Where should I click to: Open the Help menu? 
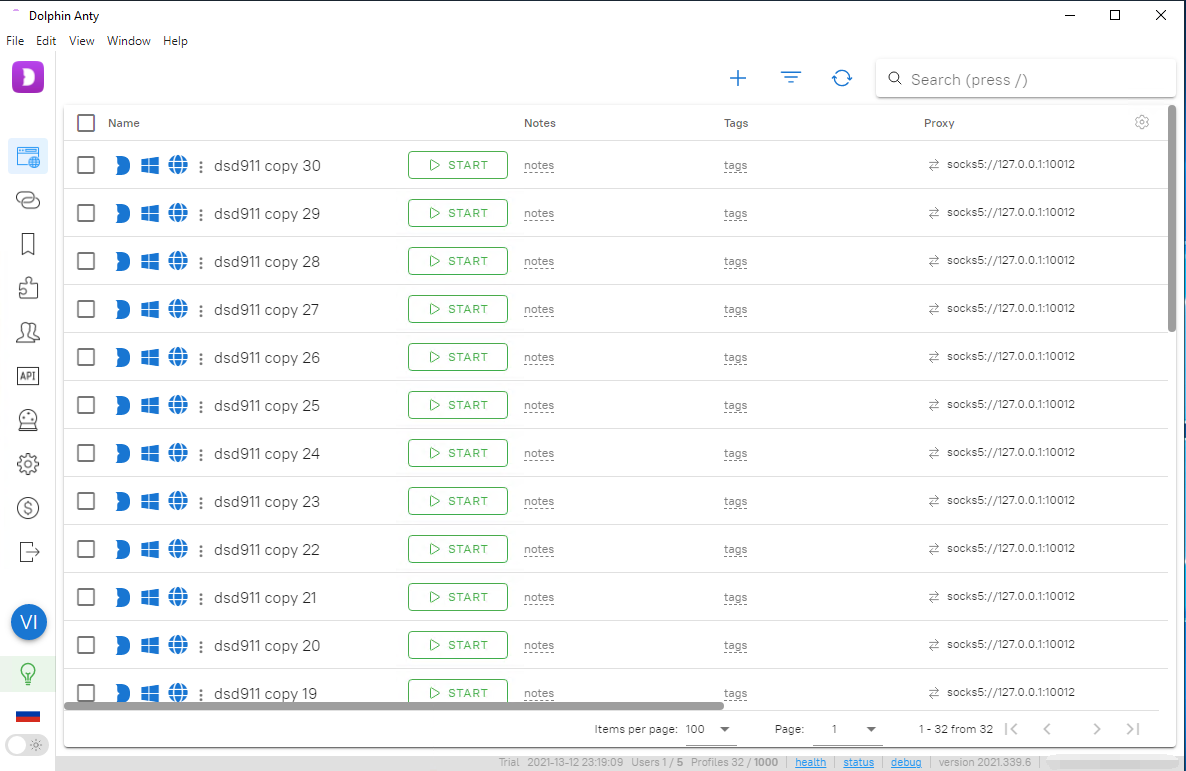(175, 41)
